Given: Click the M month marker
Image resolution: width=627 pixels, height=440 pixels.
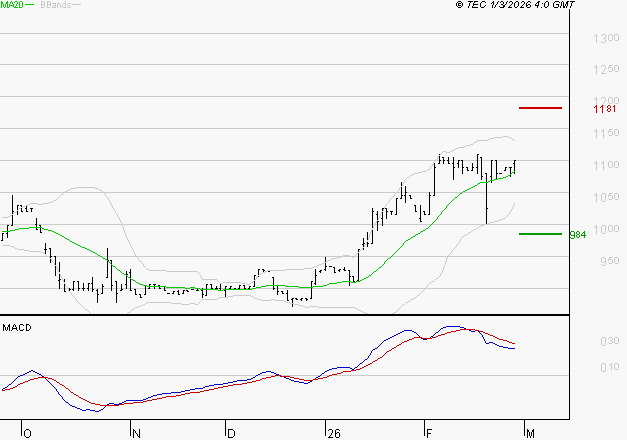Looking at the screenshot, I should (530, 434).
